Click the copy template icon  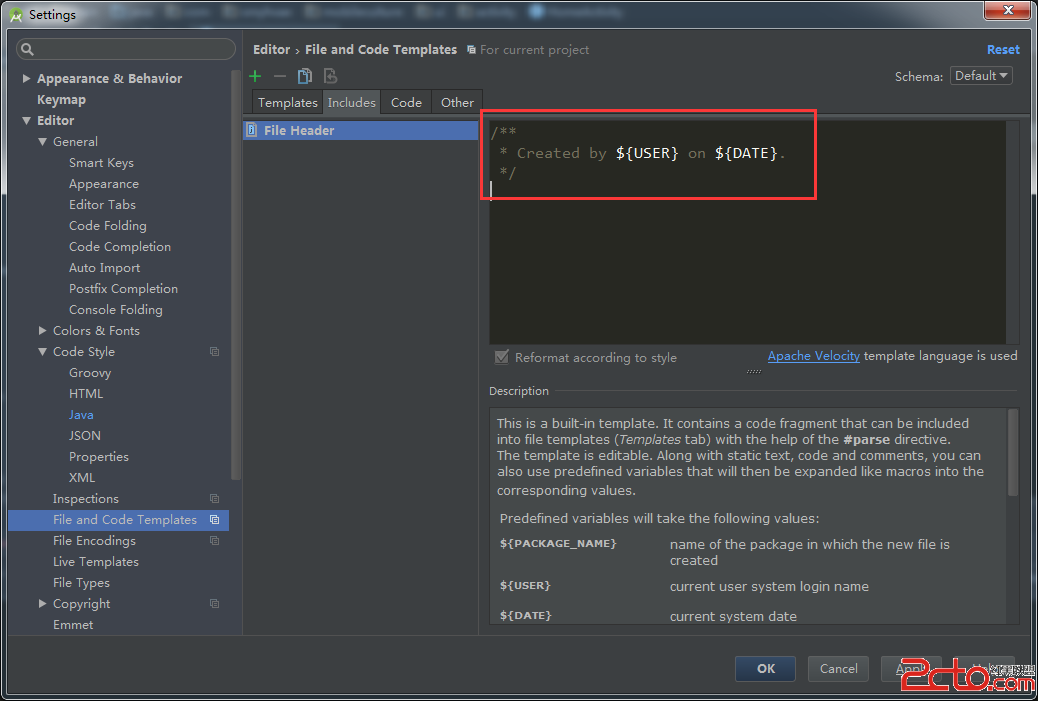[x=305, y=76]
